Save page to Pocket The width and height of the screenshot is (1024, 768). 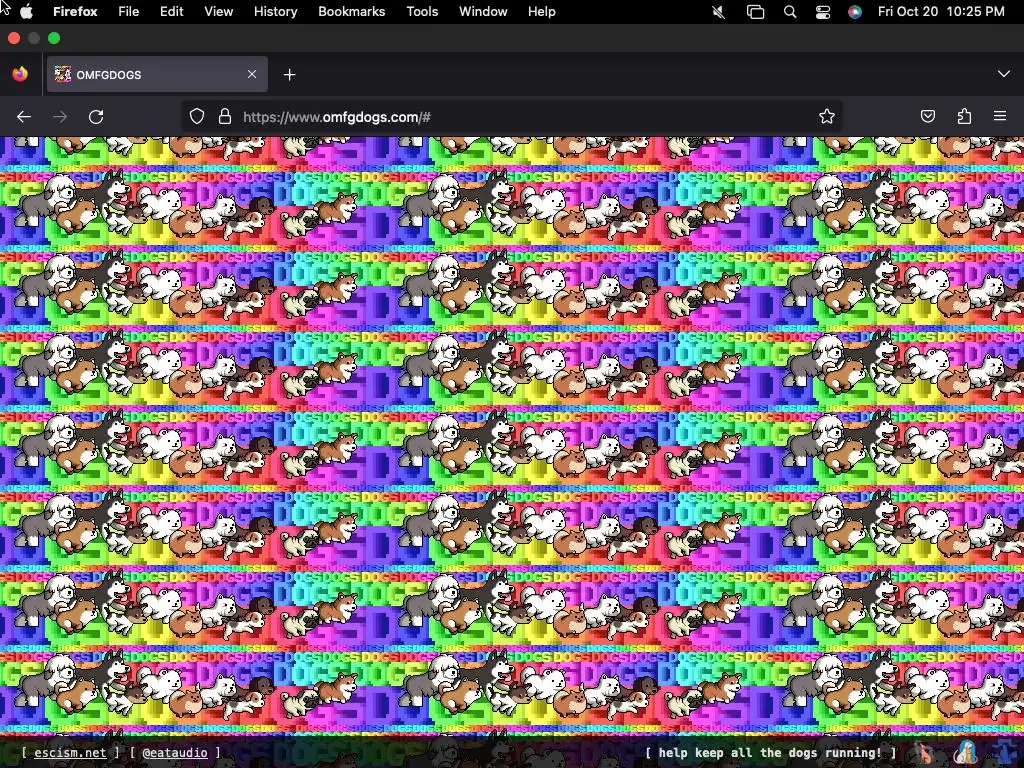[x=928, y=117]
